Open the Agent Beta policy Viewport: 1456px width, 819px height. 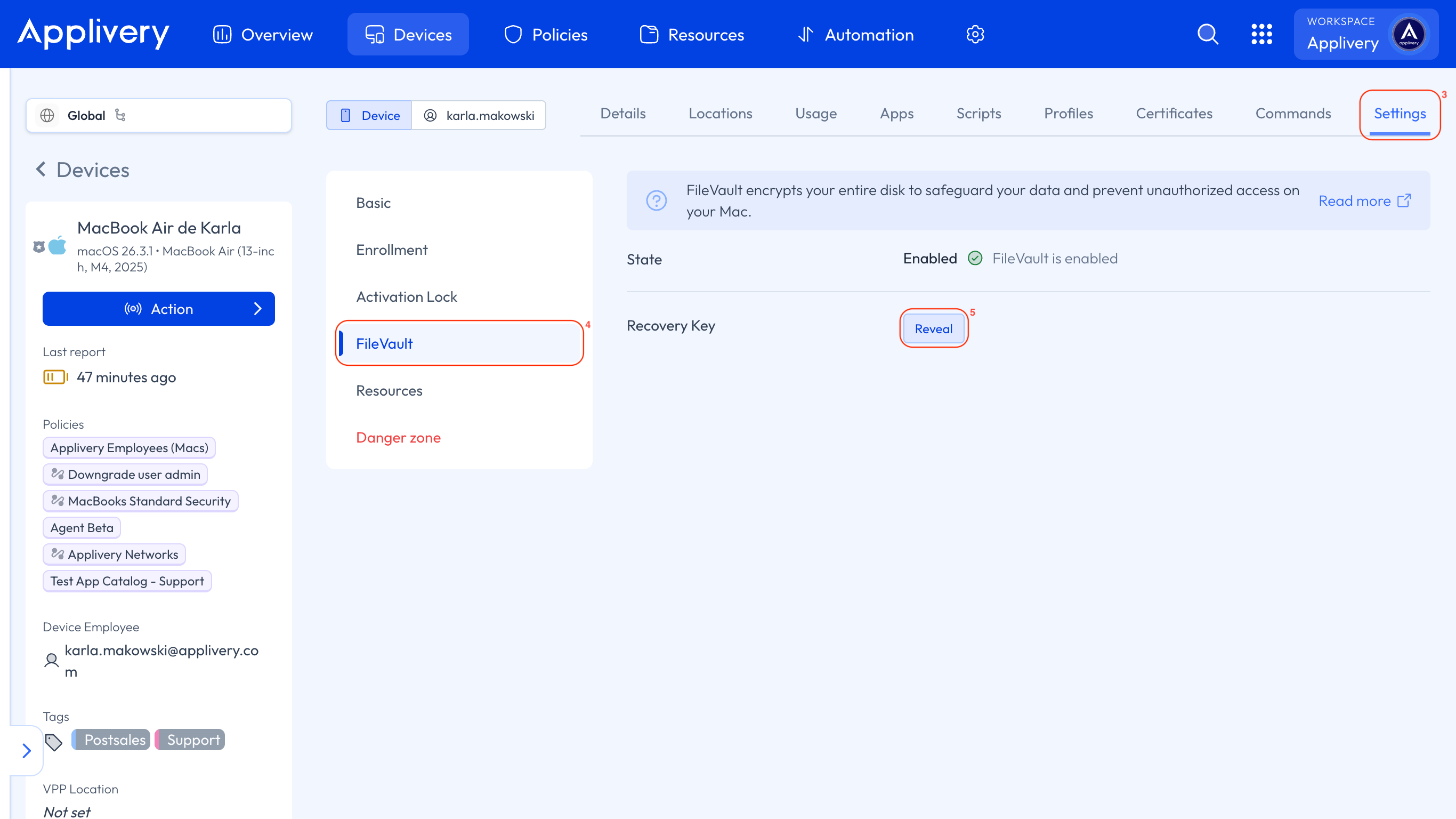tap(82, 528)
